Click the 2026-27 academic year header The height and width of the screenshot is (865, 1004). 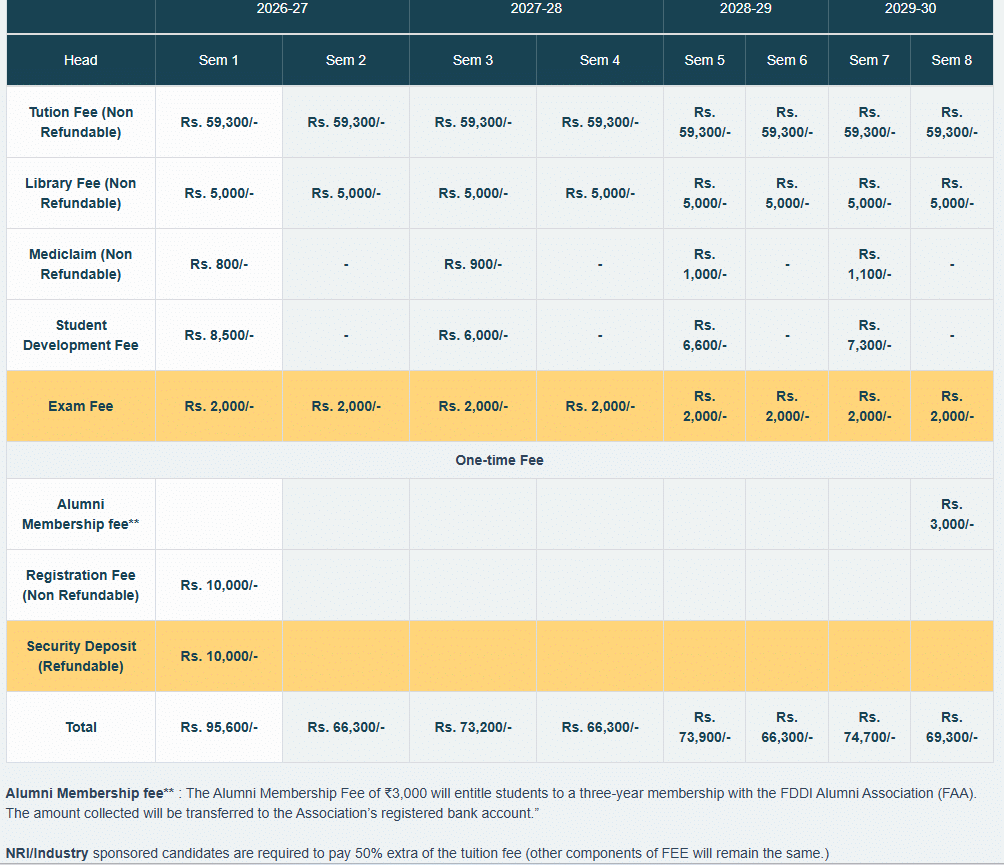(x=282, y=9)
